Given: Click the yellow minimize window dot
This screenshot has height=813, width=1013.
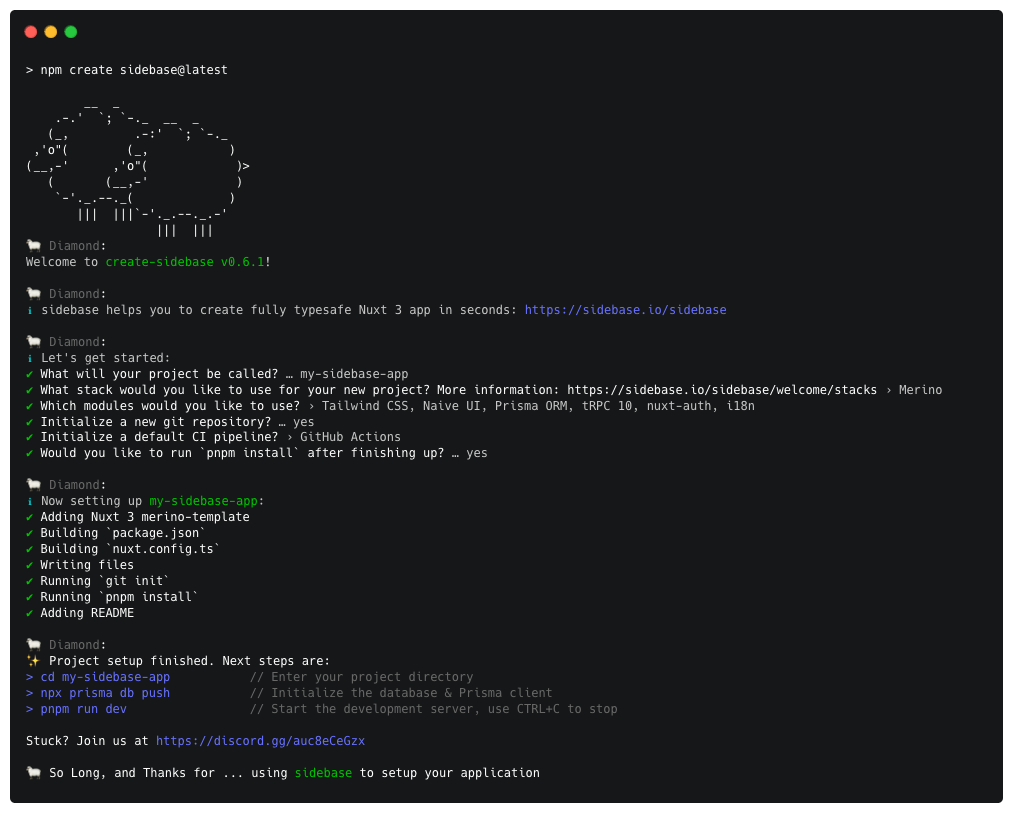Looking at the screenshot, I should point(50,32).
